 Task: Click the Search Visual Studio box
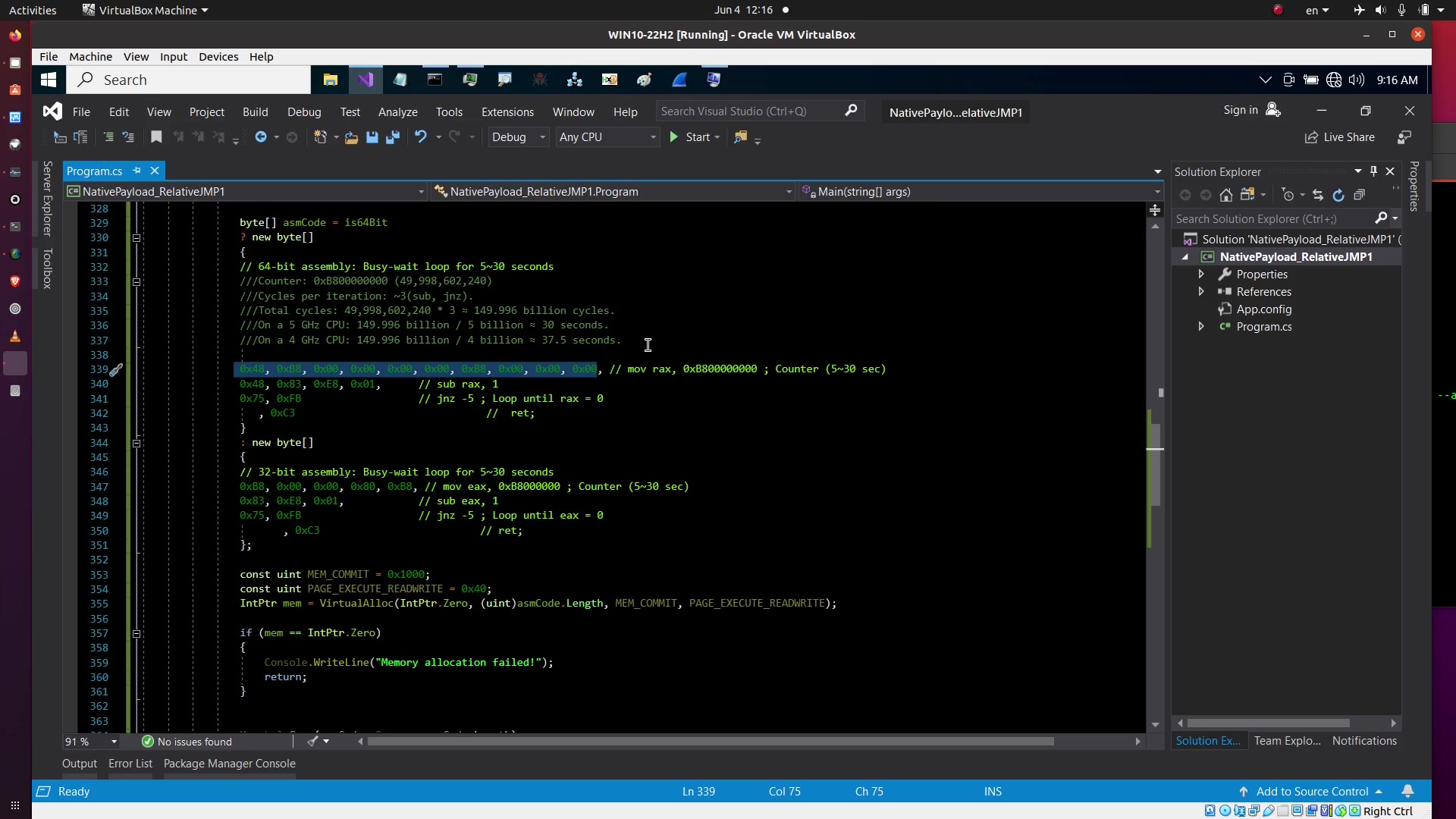[x=751, y=111]
